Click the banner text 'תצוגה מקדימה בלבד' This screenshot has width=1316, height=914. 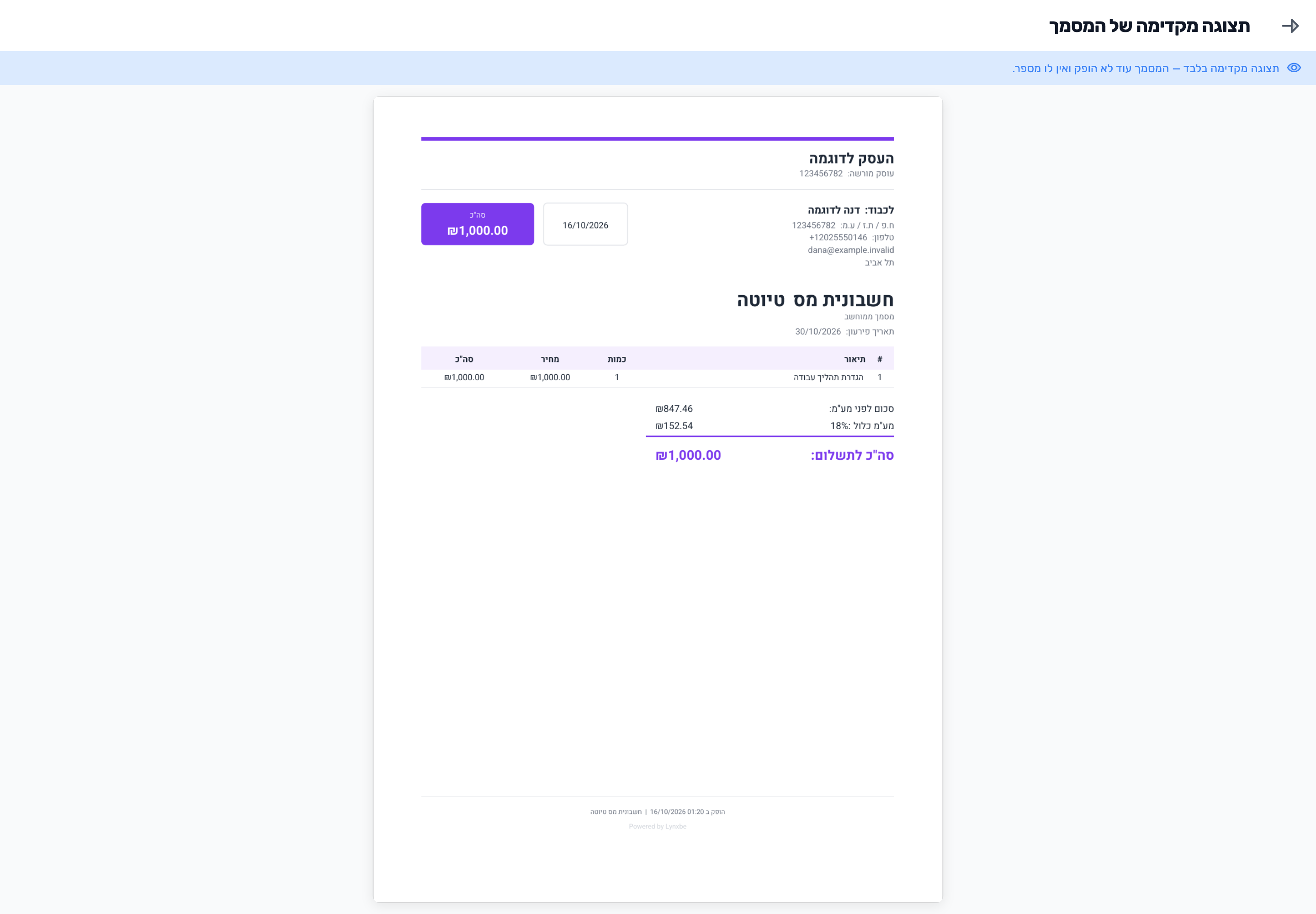(x=1231, y=68)
